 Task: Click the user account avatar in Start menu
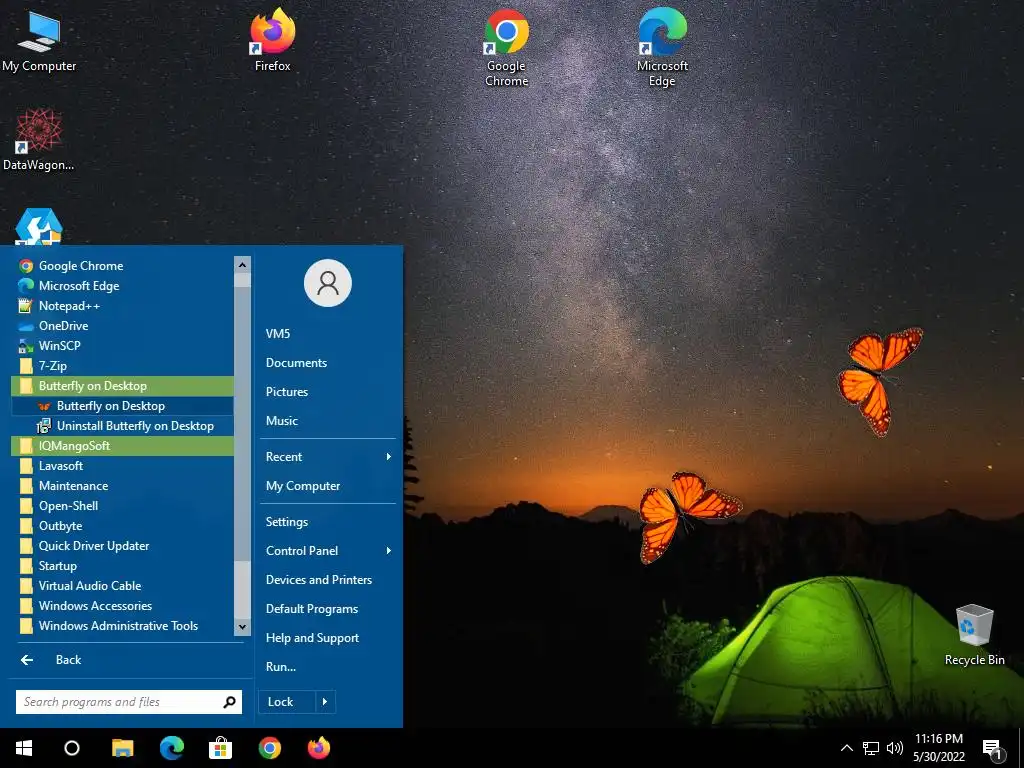328,283
